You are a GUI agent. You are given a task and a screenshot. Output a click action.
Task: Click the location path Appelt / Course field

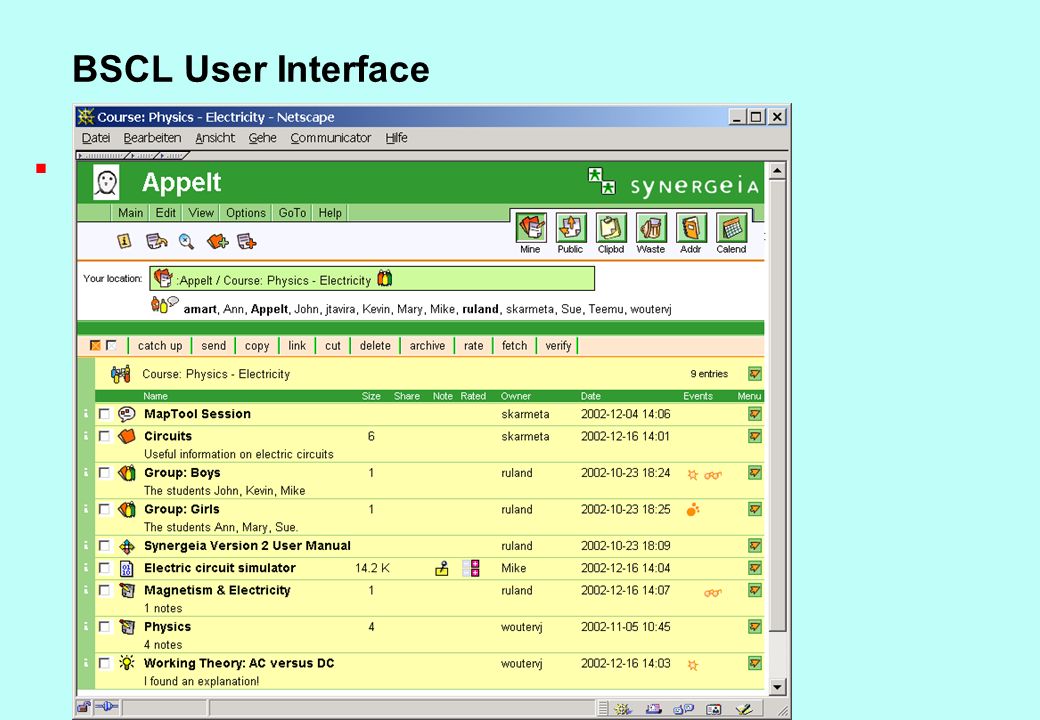click(x=371, y=279)
